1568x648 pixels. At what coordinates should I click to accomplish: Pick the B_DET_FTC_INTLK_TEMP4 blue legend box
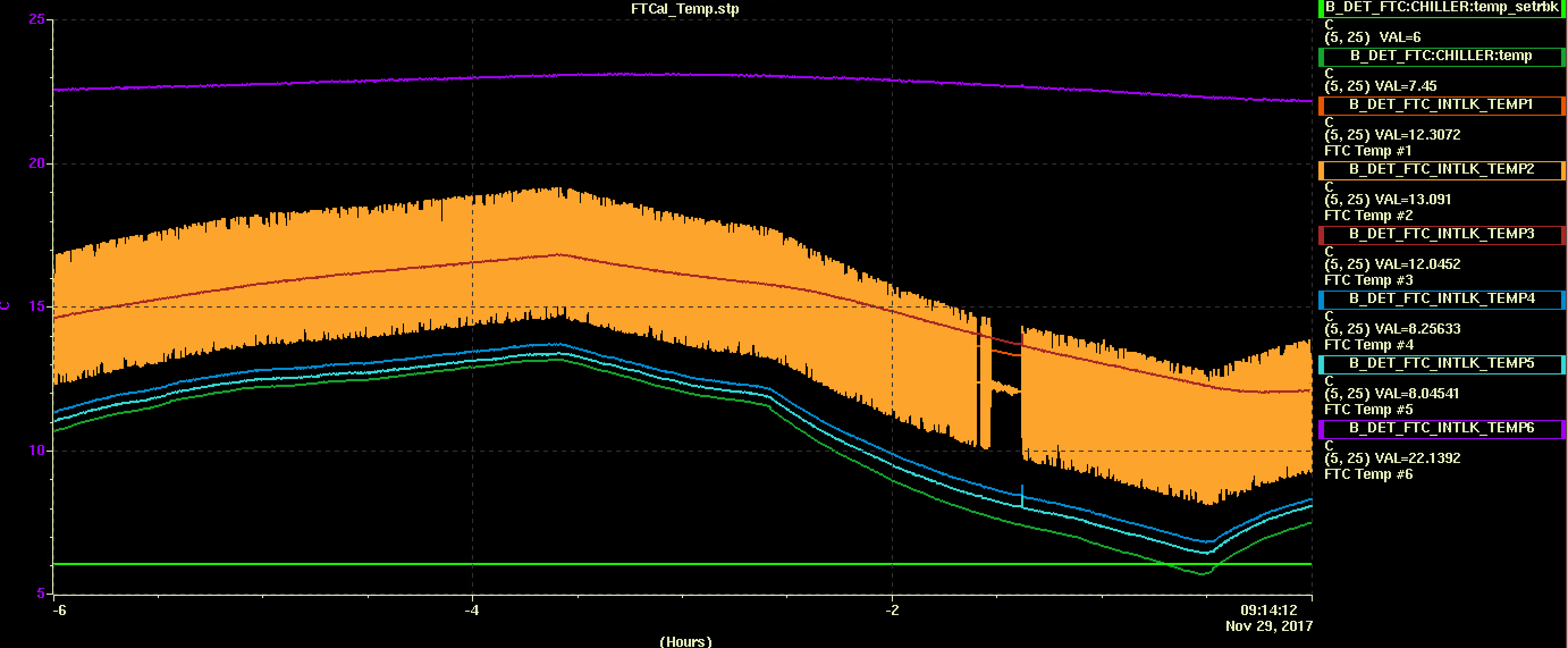coord(1441,298)
